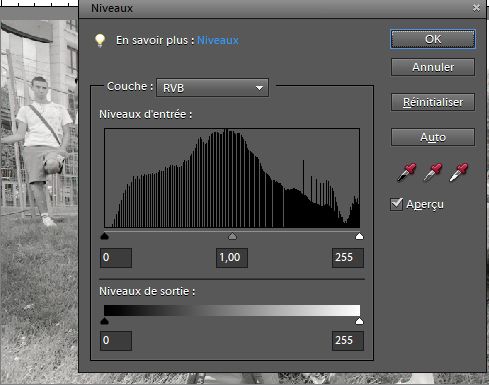Close the Niveaux dialog

(x=476, y=8)
